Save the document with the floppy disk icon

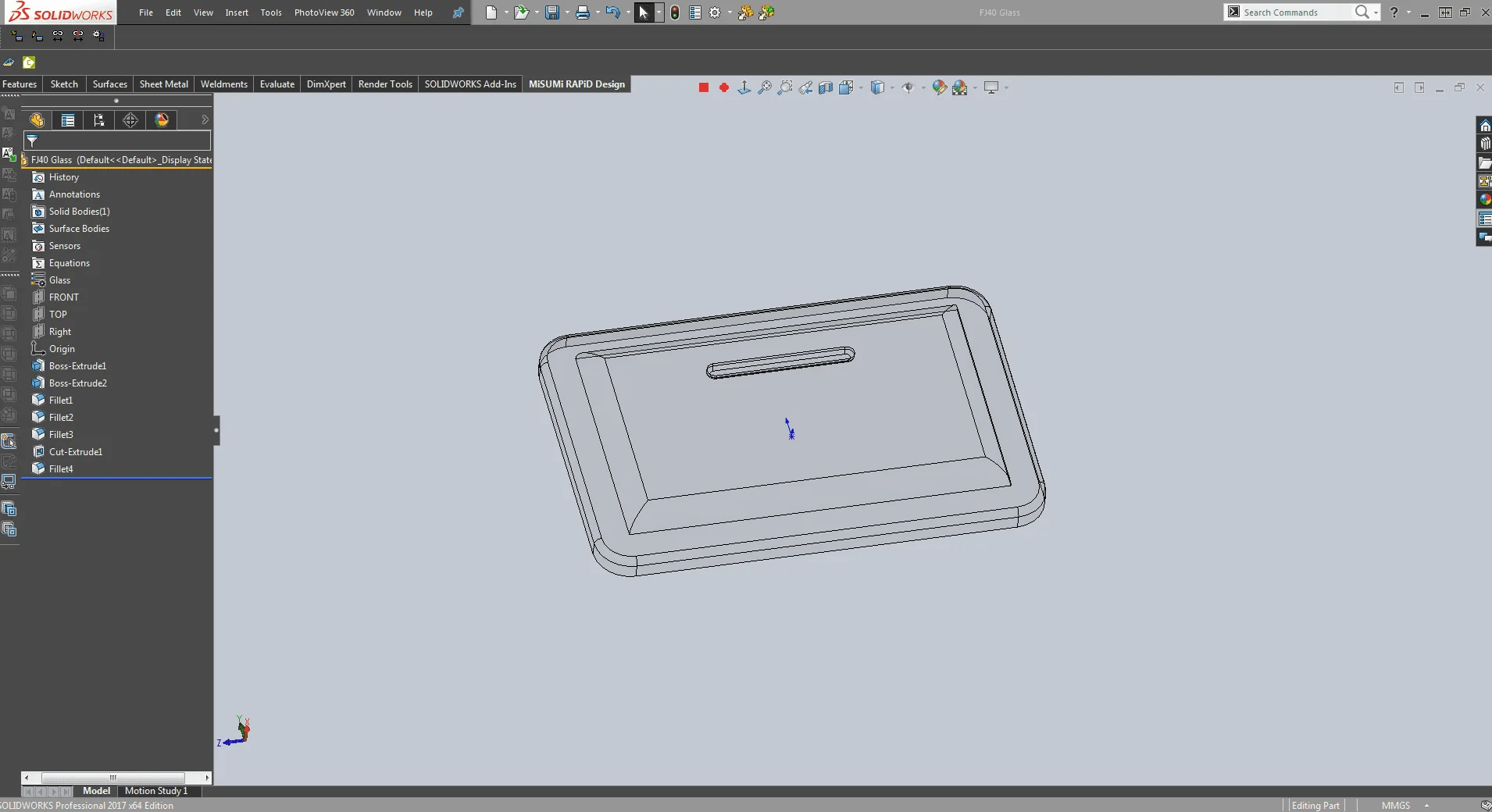coord(552,12)
